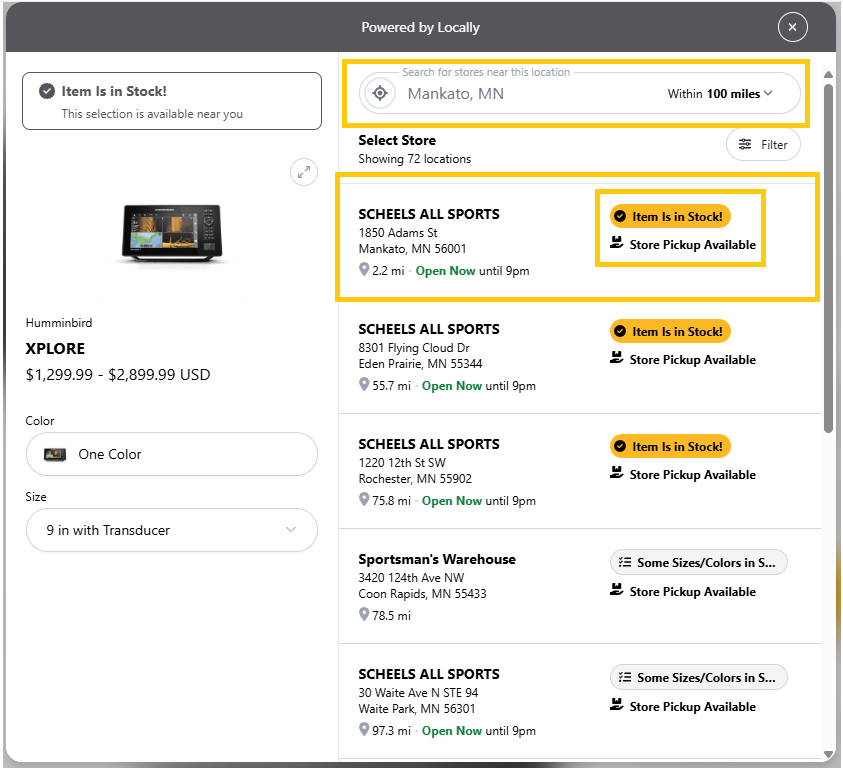Open the Filter options
The image size is (843, 775).
(x=763, y=145)
